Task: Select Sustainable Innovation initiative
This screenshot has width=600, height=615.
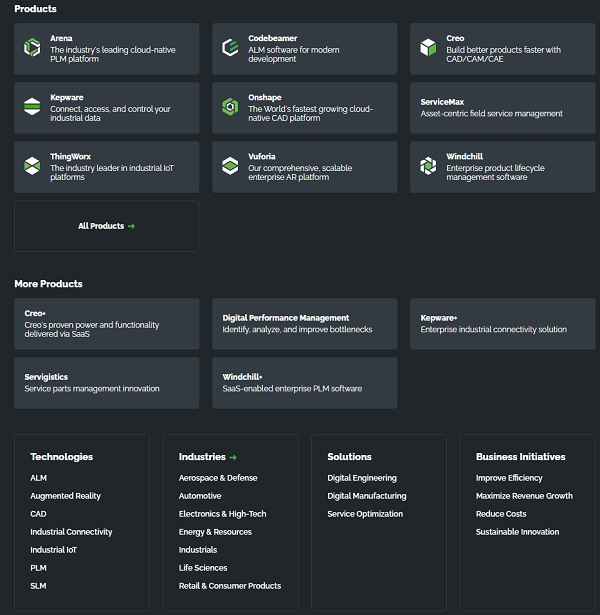Action: point(518,532)
